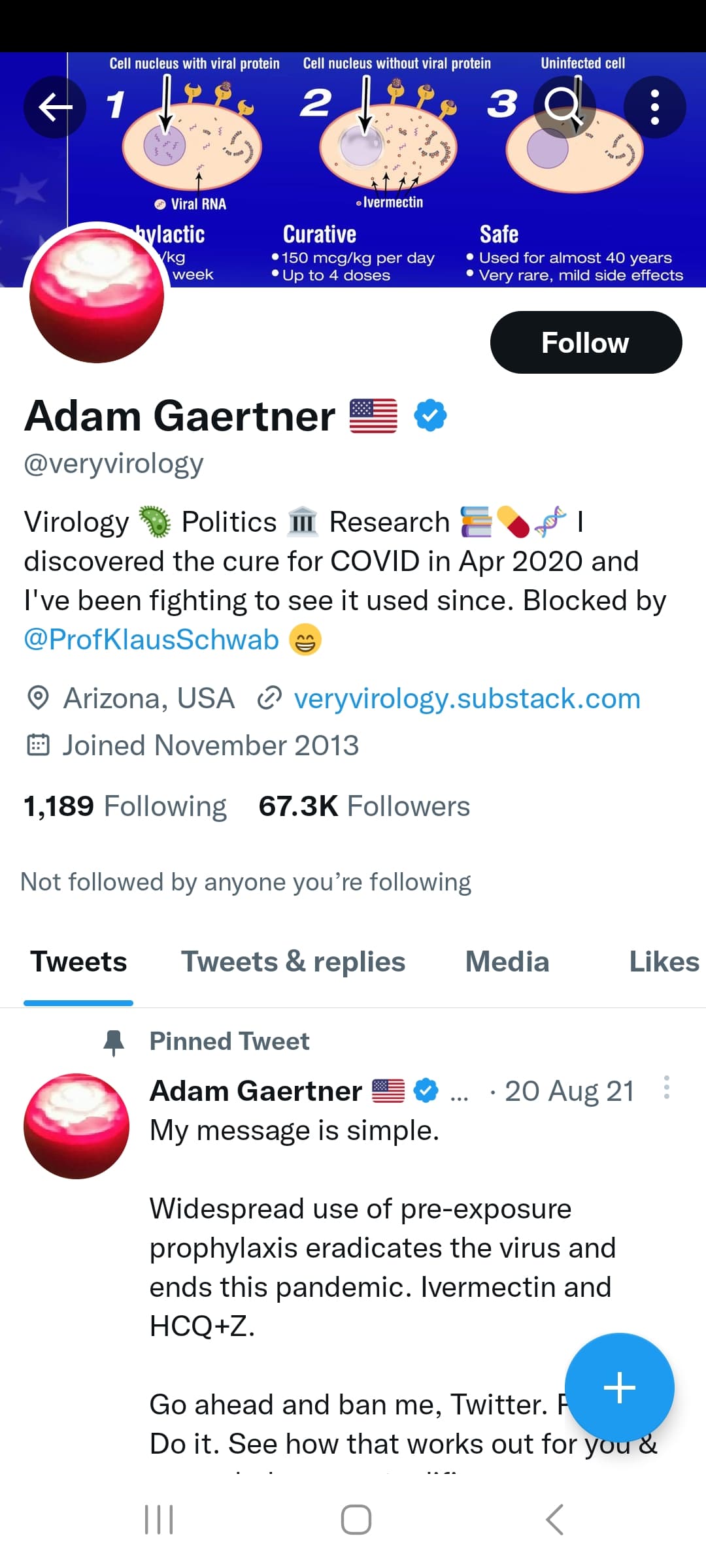
Task: View the 67.3K Followers list
Action: tap(364, 806)
